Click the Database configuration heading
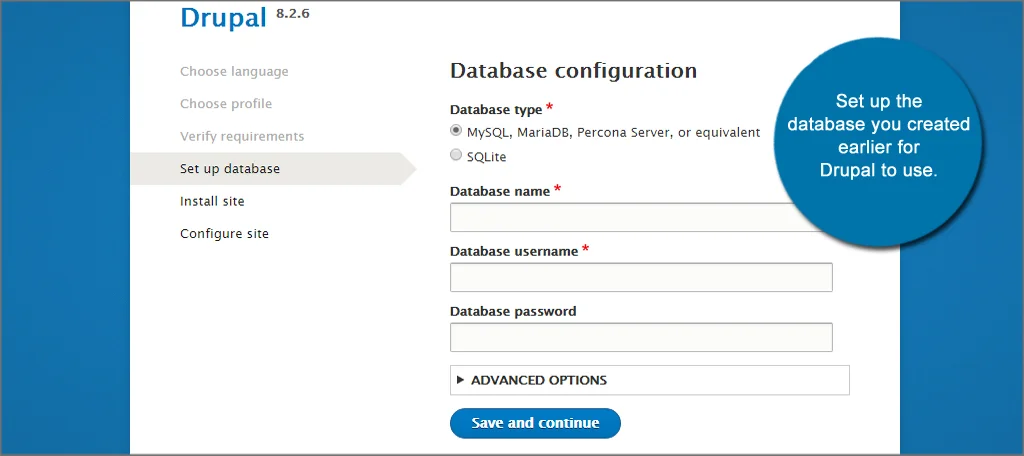1024x456 pixels. pos(573,71)
